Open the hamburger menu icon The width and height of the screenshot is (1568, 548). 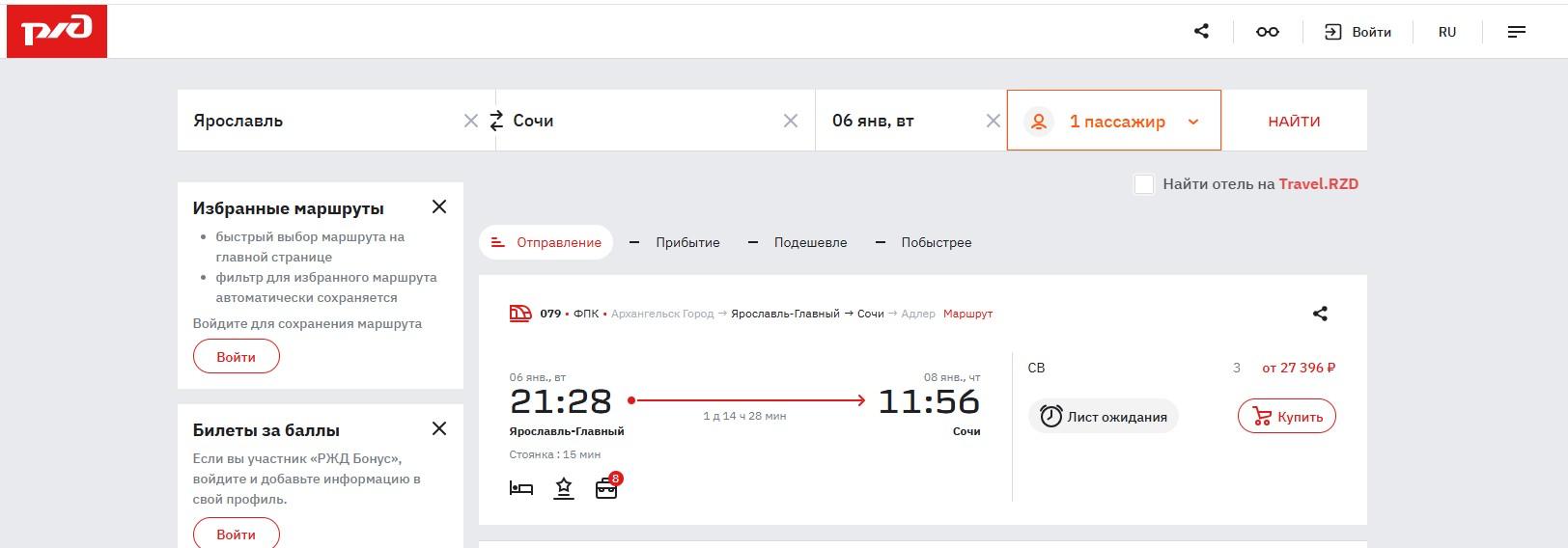(x=1516, y=32)
